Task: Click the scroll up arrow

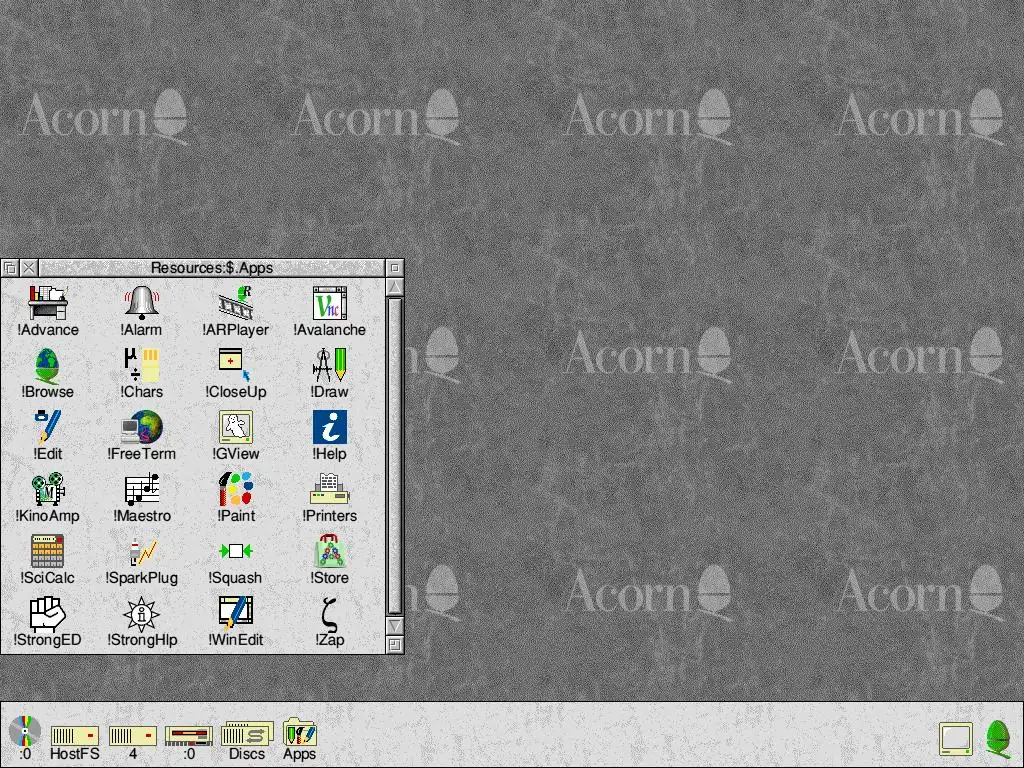Action: 394,287
